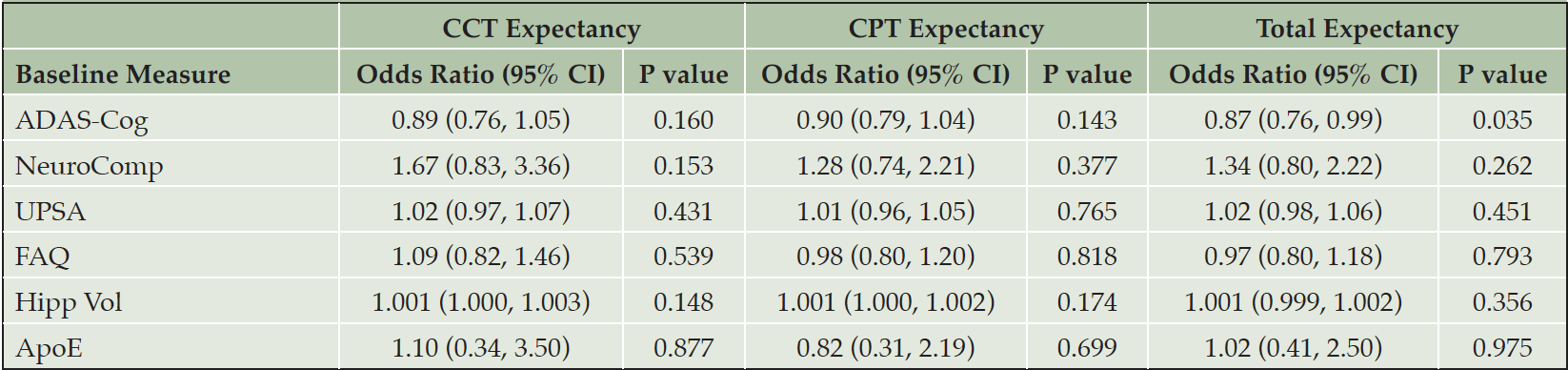Click the Hipp Vol row label
Screen dimensions: 1568x370
tap(69, 302)
